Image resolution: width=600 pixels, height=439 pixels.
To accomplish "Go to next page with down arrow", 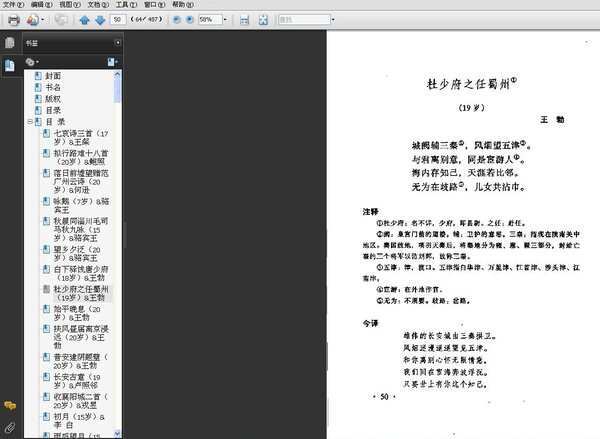I will tap(100, 20).
